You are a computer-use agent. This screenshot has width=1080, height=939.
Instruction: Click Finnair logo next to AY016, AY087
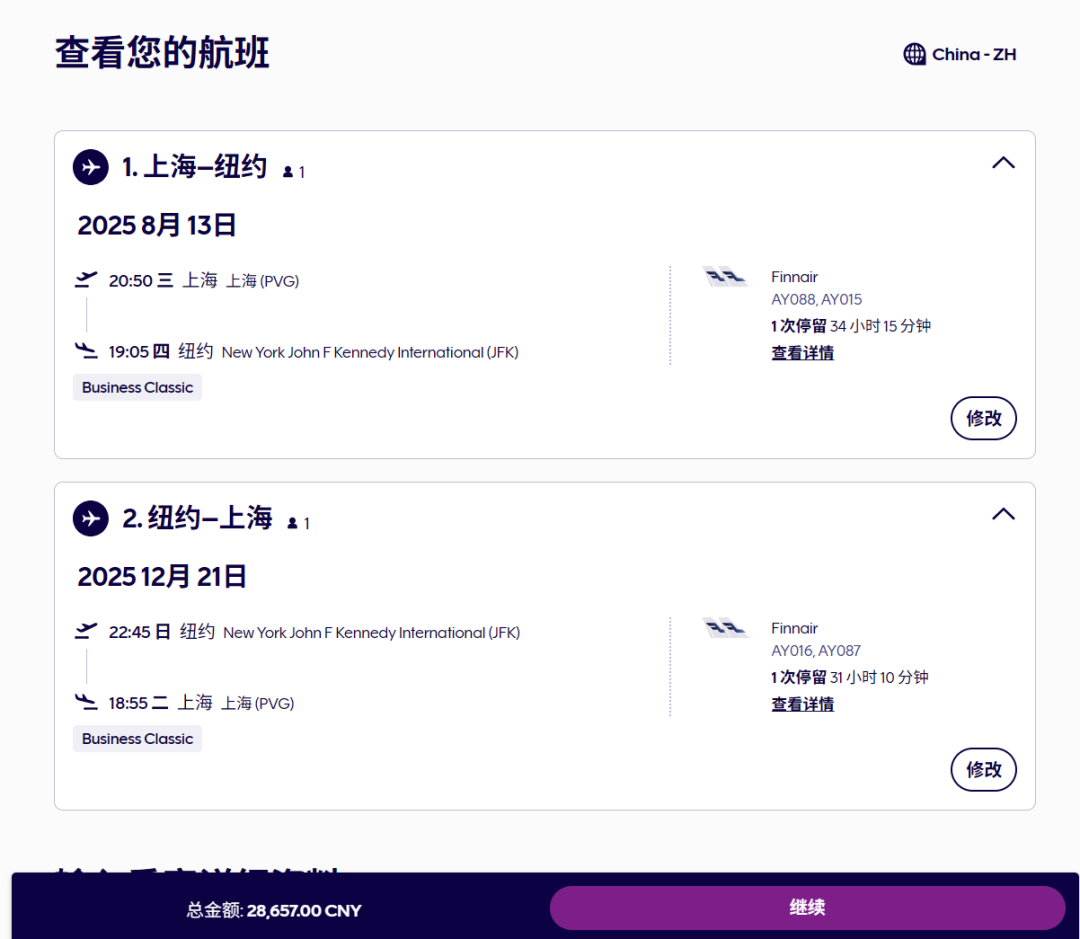pyautogui.click(x=725, y=628)
